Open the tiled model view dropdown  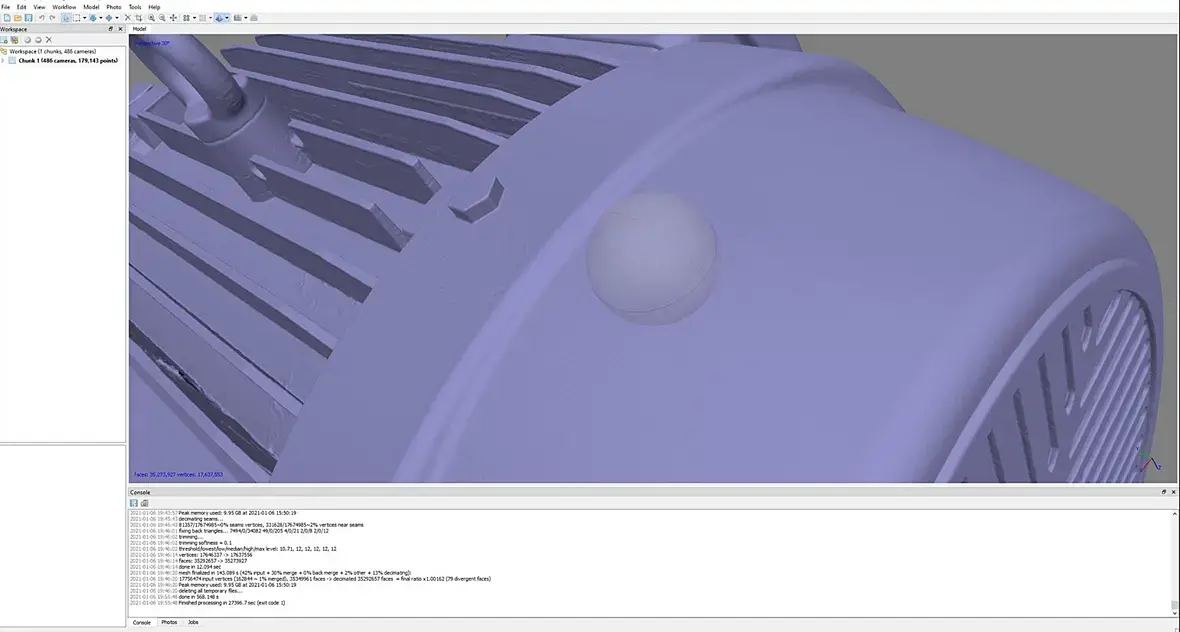point(245,18)
